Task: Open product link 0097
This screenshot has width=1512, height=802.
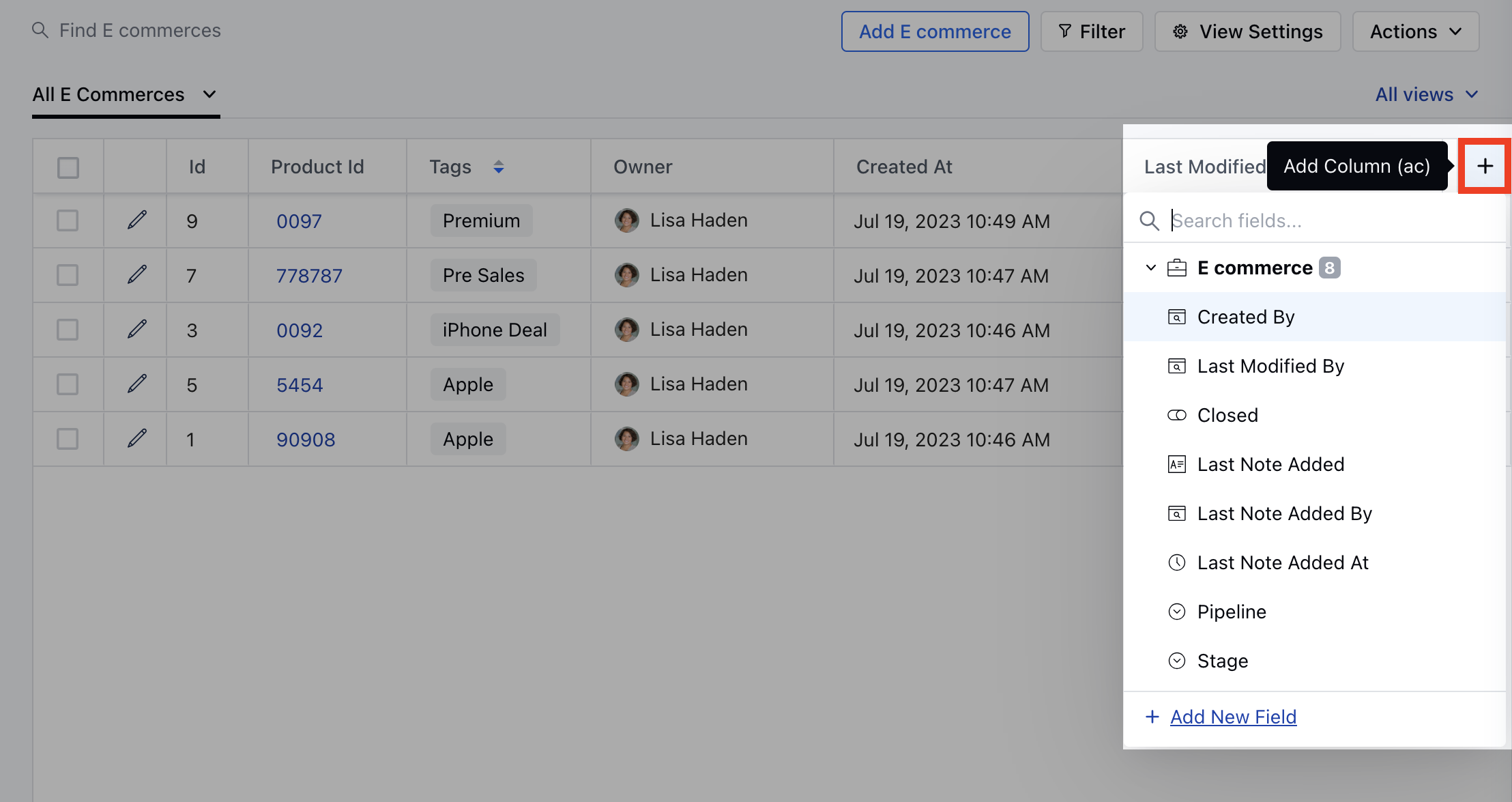Action: pos(299,221)
